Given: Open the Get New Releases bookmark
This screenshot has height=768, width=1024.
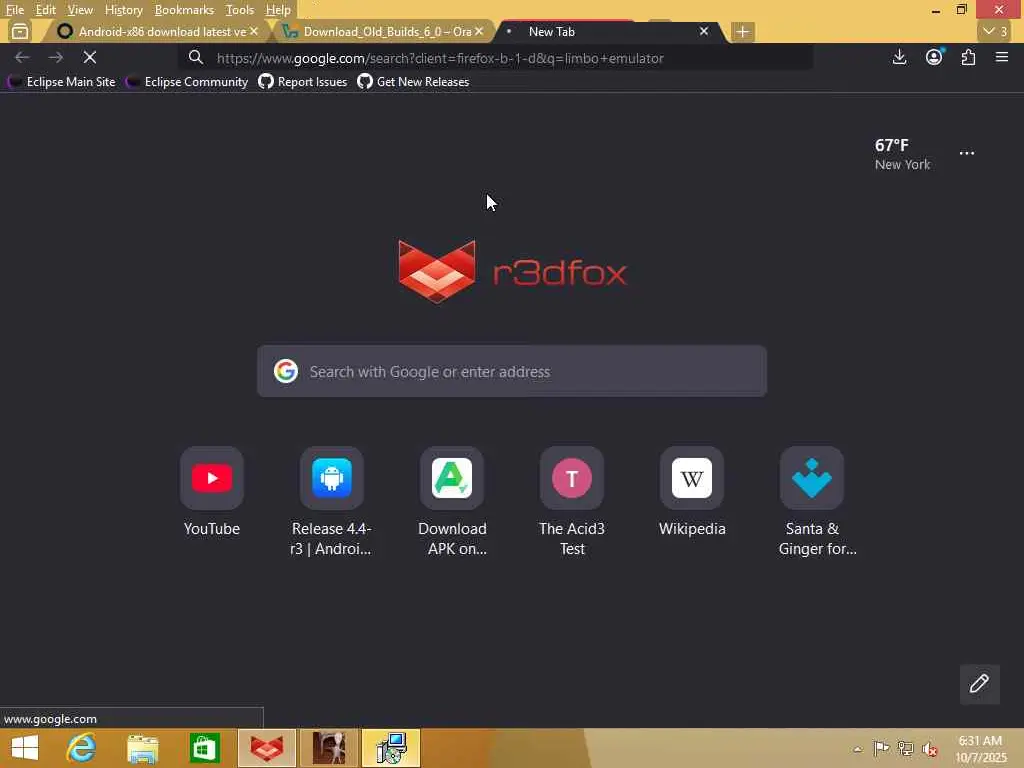Looking at the screenshot, I should [413, 82].
